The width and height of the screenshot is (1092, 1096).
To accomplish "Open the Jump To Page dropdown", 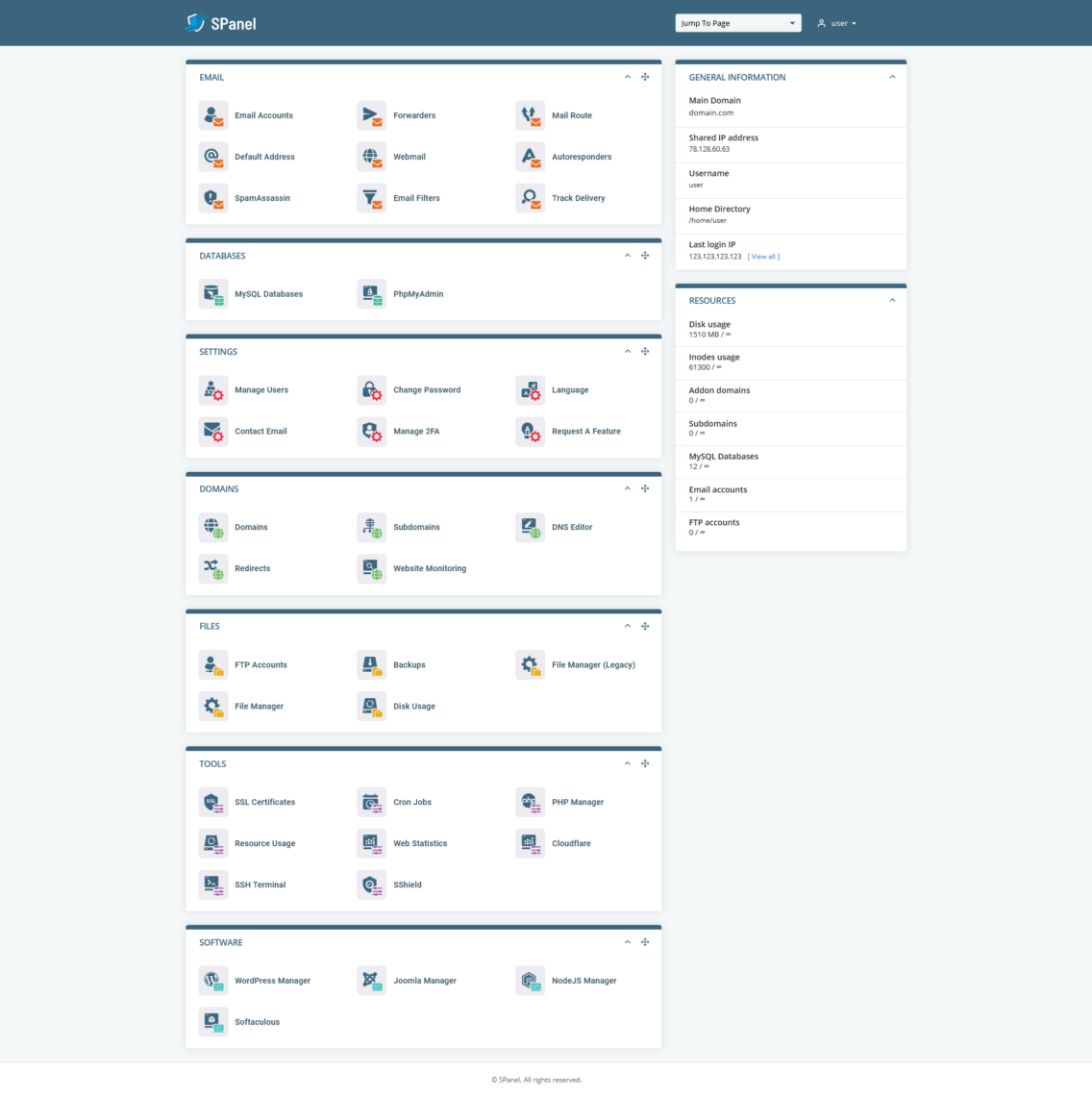I will pyautogui.click(x=737, y=22).
